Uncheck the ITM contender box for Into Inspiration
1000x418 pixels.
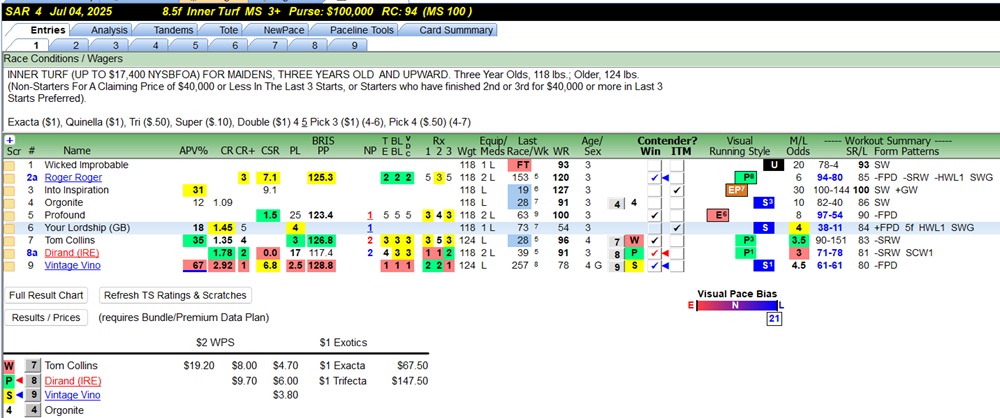click(677, 190)
